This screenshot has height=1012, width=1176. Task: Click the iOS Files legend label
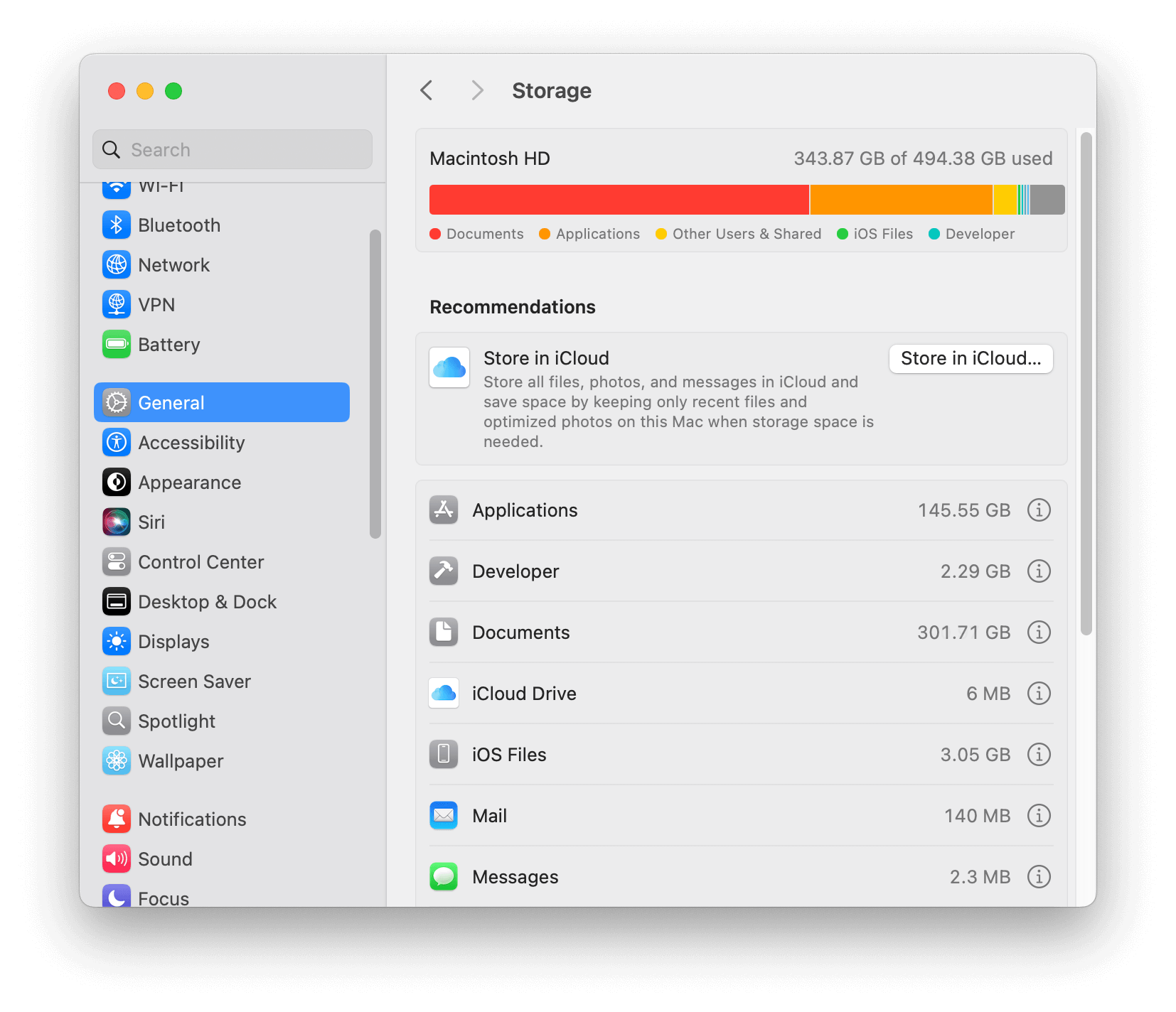(x=883, y=234)
